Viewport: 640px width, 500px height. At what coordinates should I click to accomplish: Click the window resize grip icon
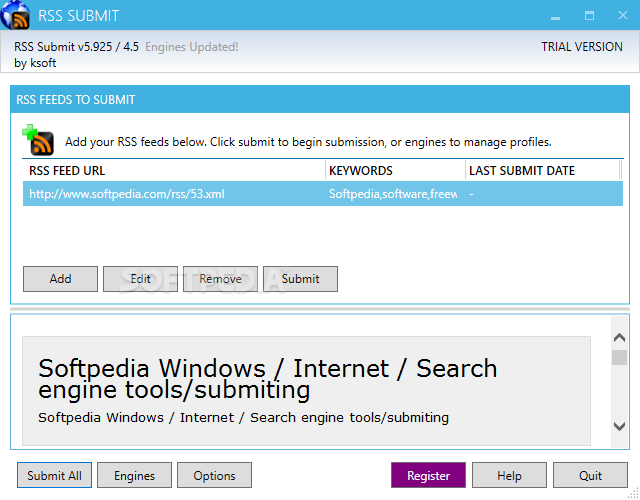(633, 493)
